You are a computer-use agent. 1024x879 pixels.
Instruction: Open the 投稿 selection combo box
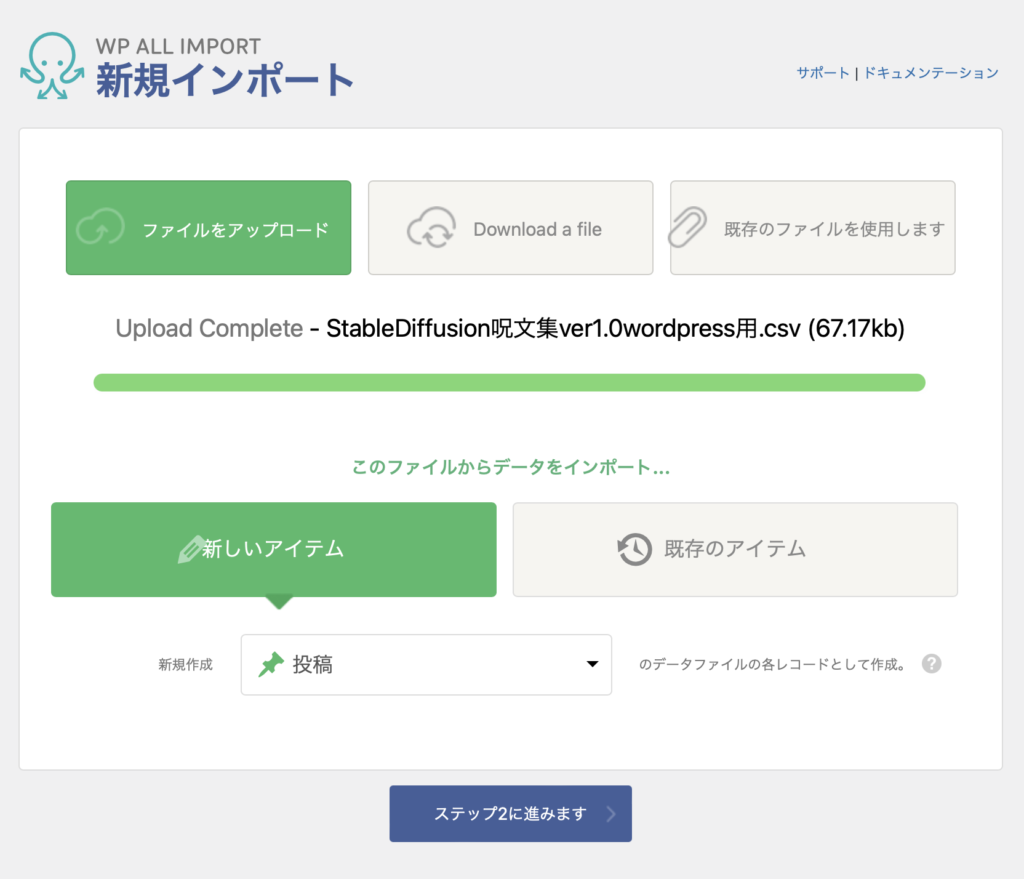pos(425,664)
